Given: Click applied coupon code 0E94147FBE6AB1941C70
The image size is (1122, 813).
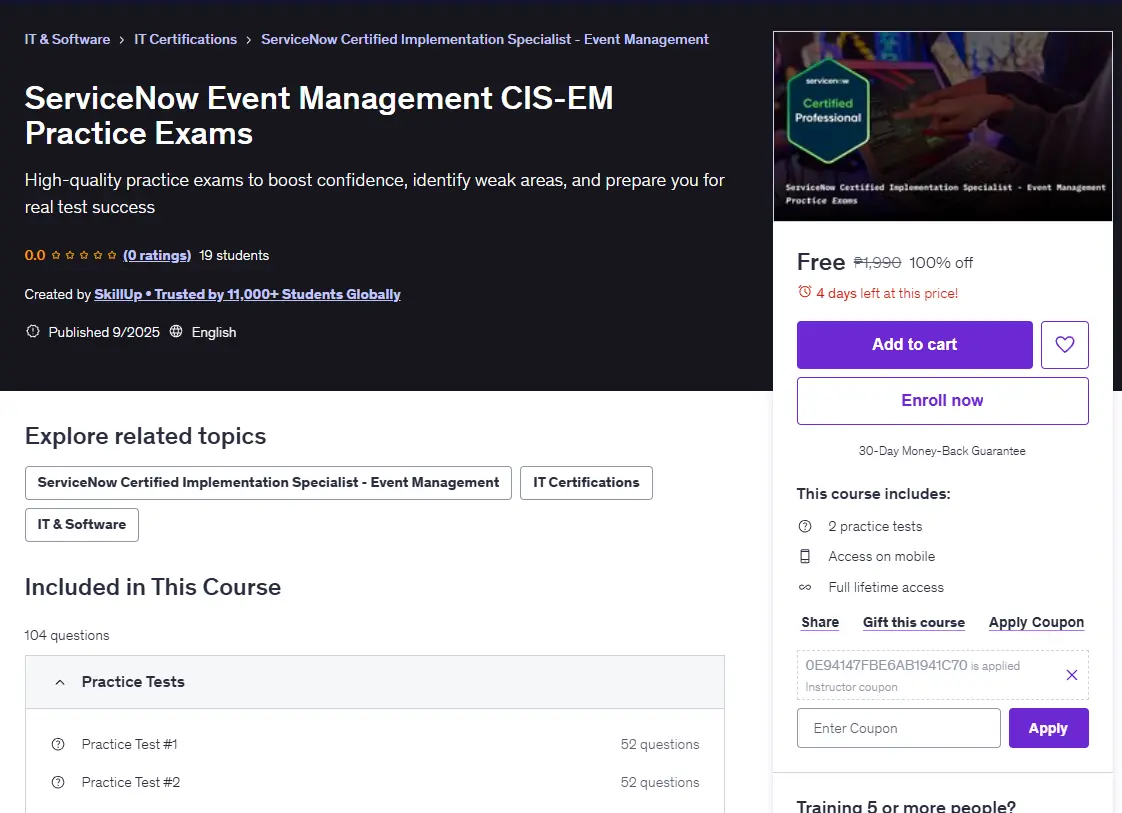Looking at the screenshot, I should tap(886, 665).
